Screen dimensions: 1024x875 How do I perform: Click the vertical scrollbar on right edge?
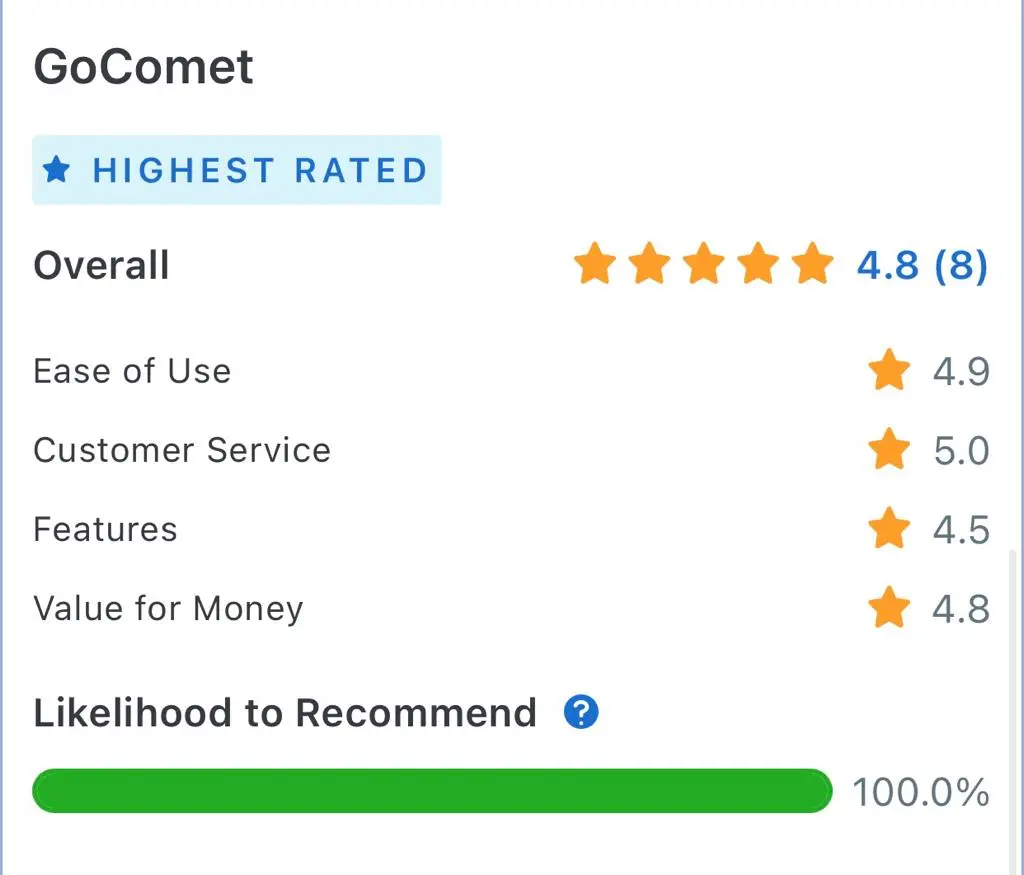coord(1013,712)
